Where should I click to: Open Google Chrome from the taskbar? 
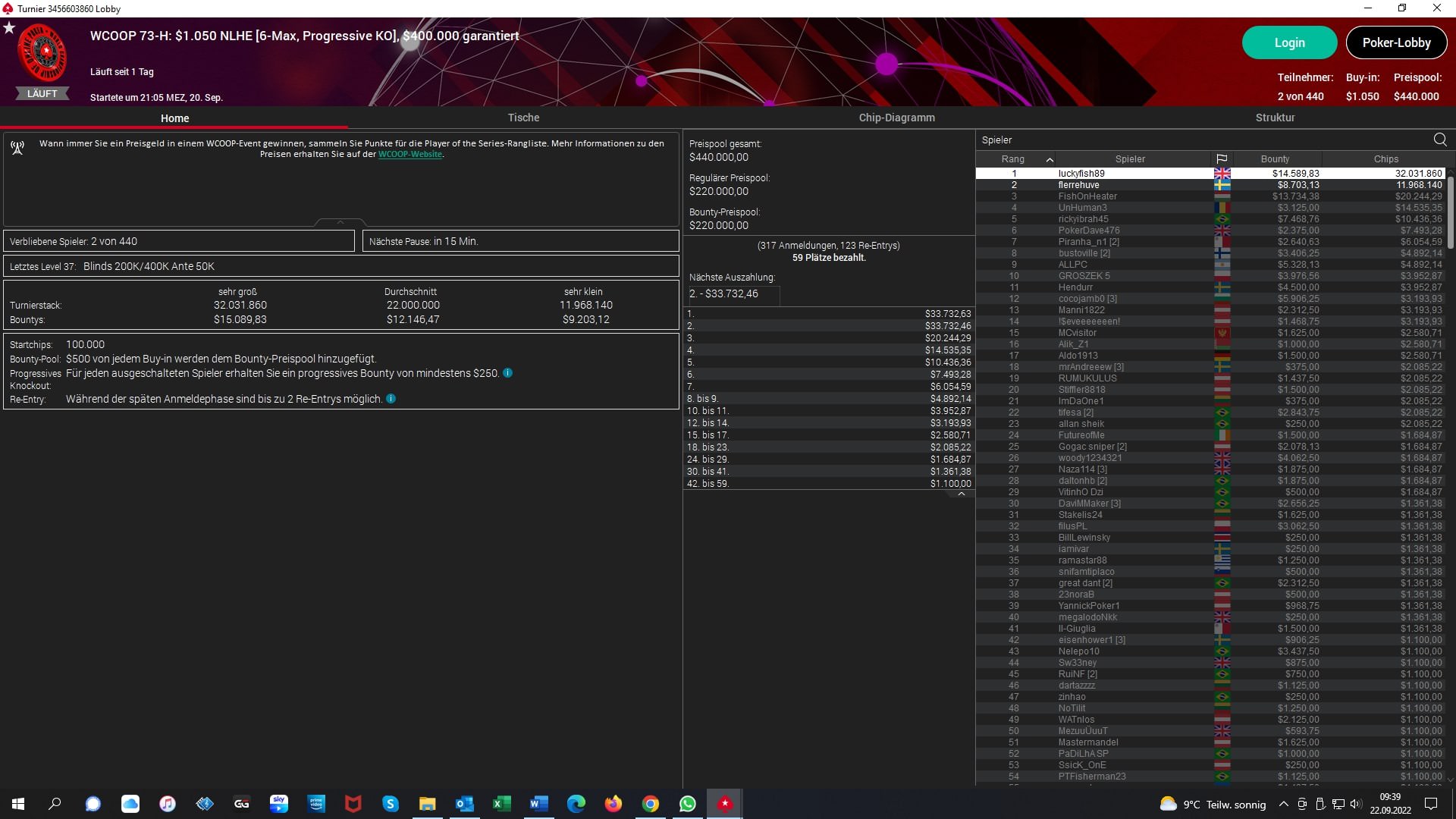coord(651,804)
